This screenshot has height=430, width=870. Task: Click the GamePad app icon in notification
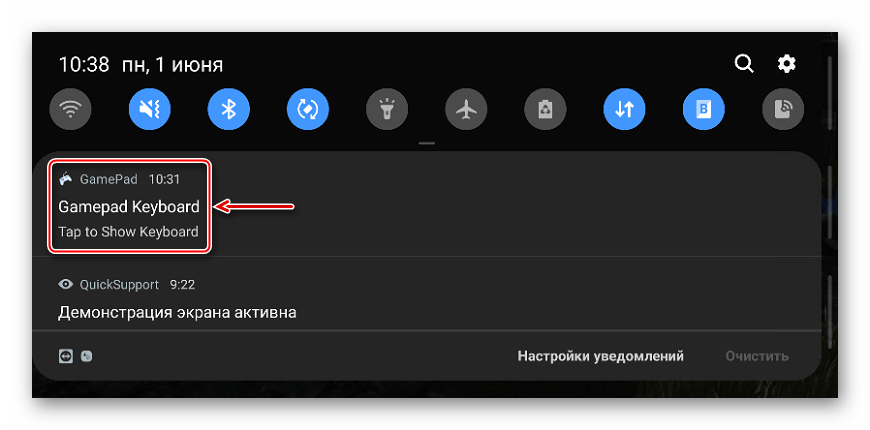point(65,179)
